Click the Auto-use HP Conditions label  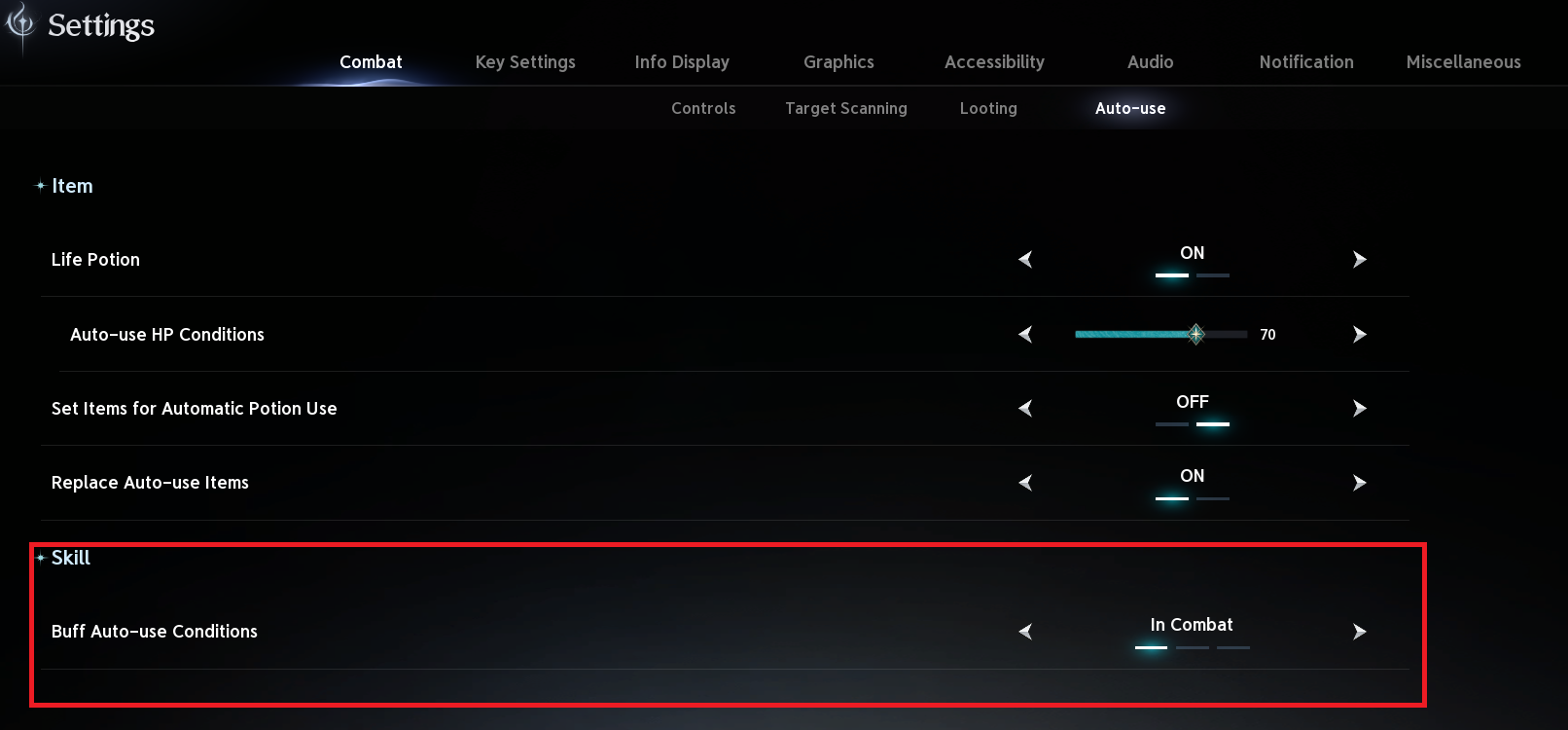[167, 335]
